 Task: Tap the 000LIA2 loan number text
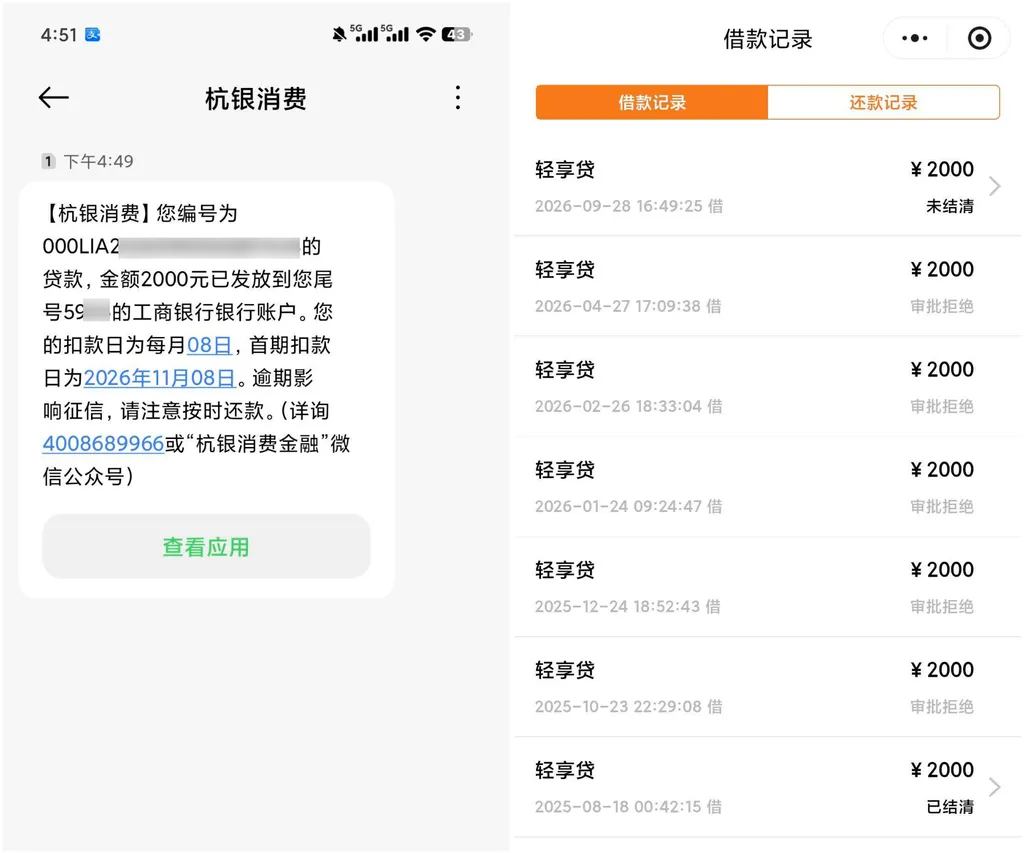coord(81,246)
